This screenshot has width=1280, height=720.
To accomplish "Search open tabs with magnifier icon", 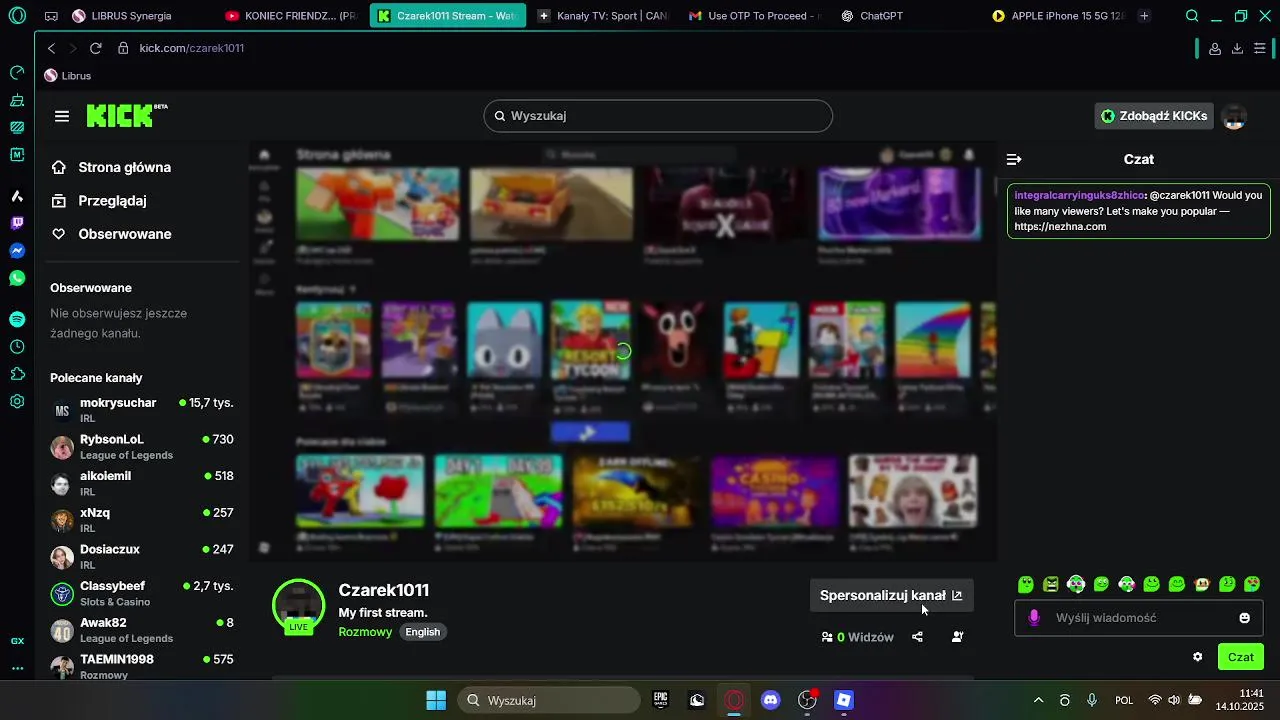I will pyautogui.click(x=1191, y=16).
